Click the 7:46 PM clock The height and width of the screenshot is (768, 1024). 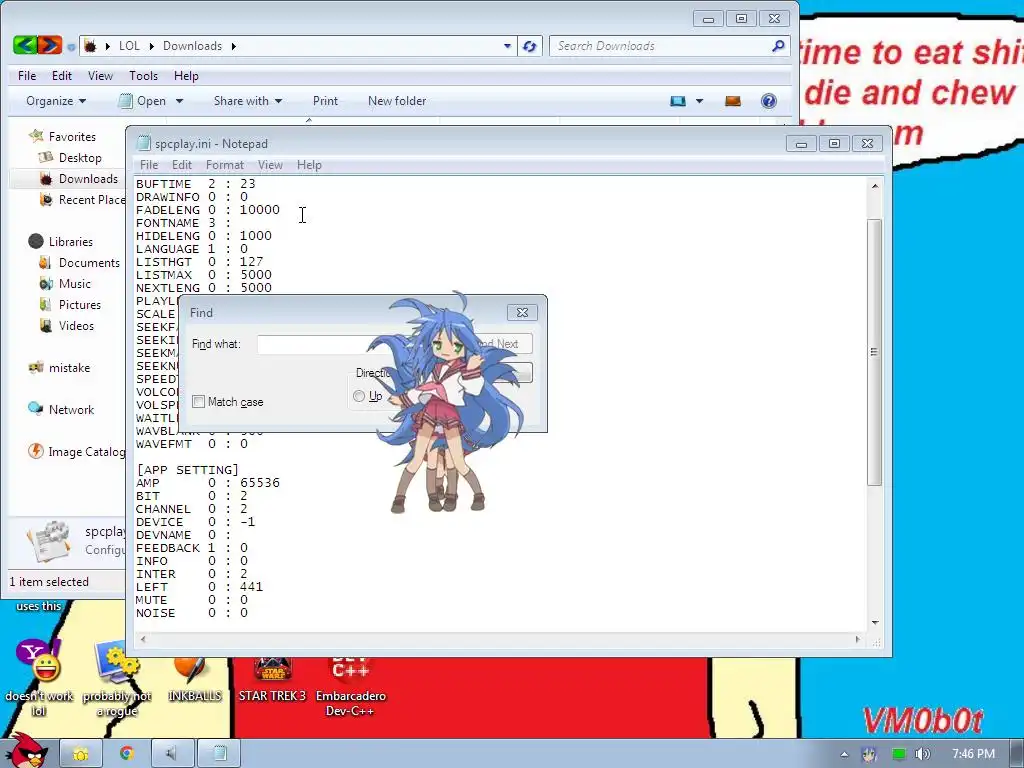(x=973, y=754)
